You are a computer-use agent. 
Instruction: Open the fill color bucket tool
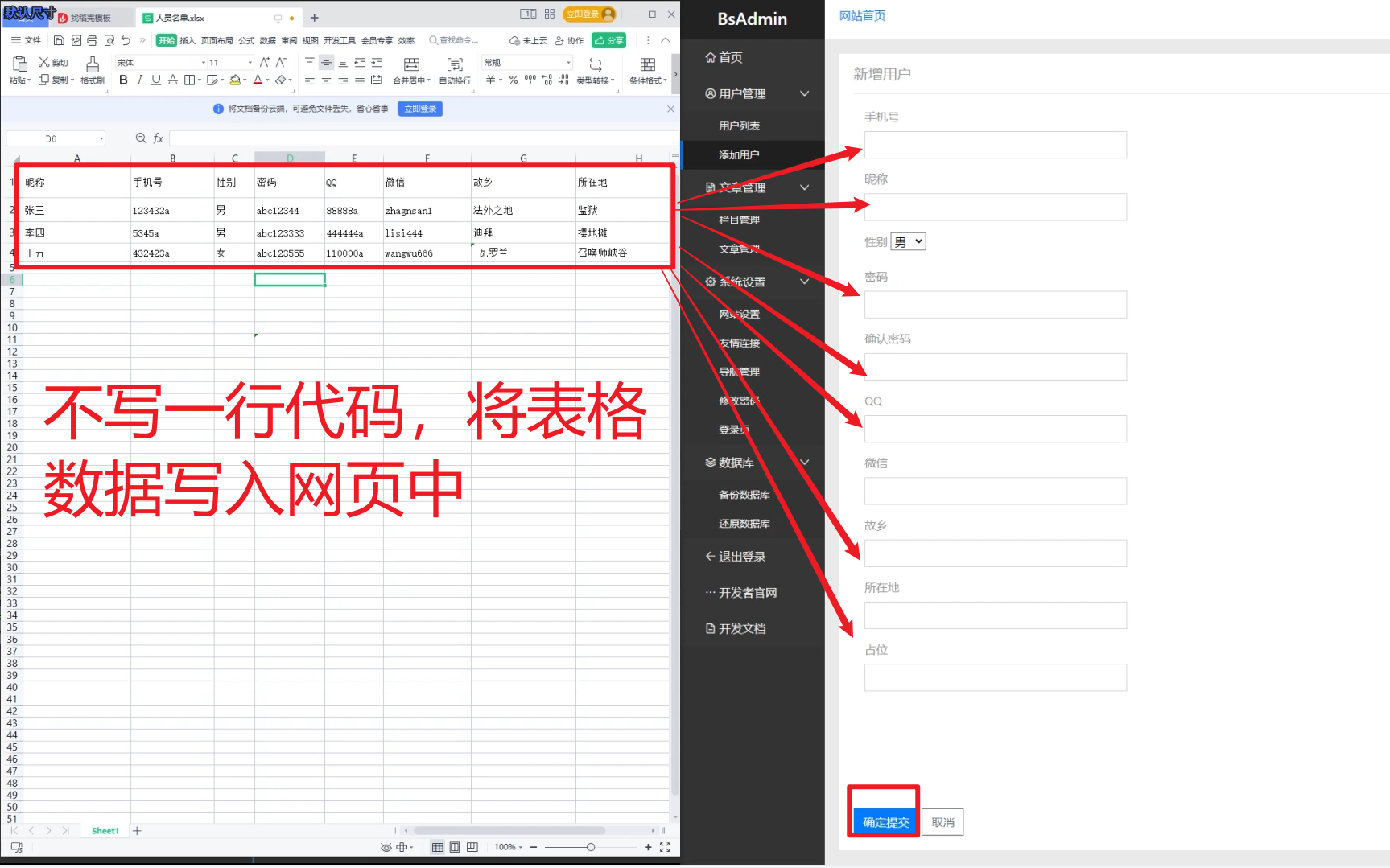236,80
